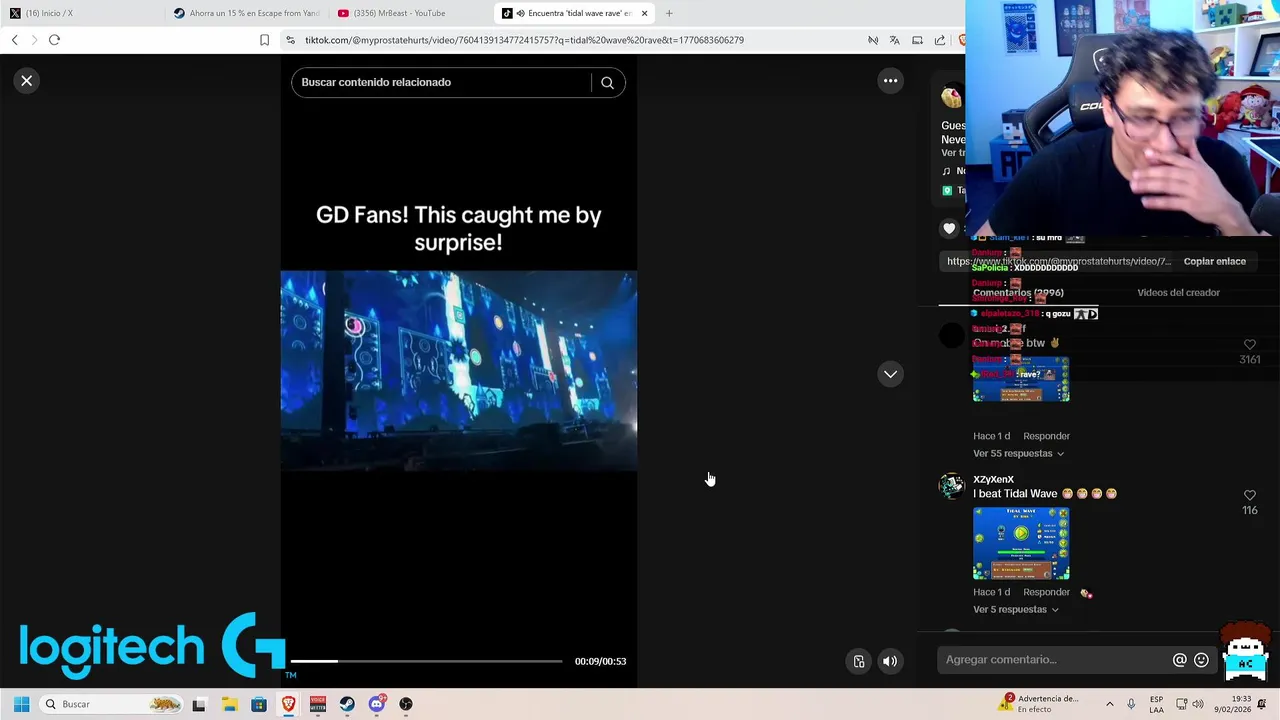The width and height of the screenshot is (1280, 720).
Task: Bookmark this page in browser
Action: 264,40
